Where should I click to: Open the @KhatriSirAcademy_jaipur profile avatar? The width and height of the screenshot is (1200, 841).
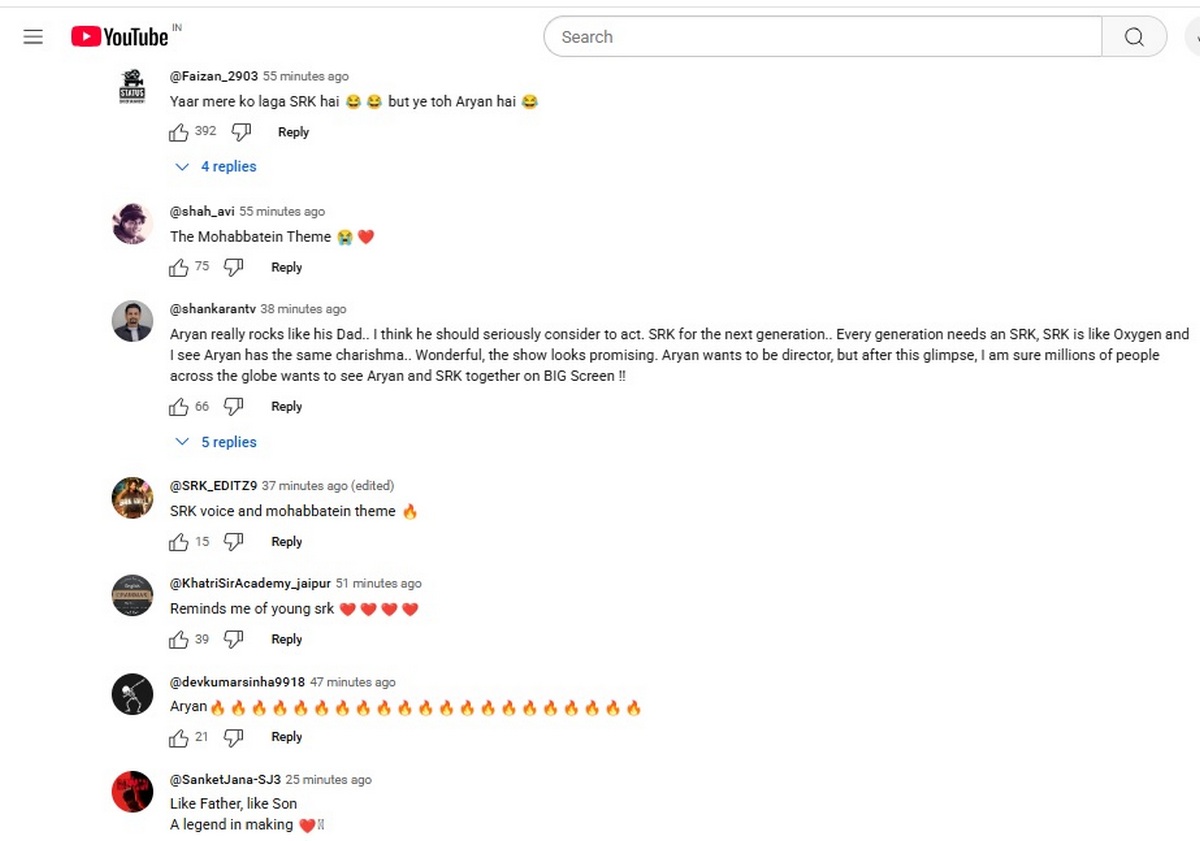132,595
